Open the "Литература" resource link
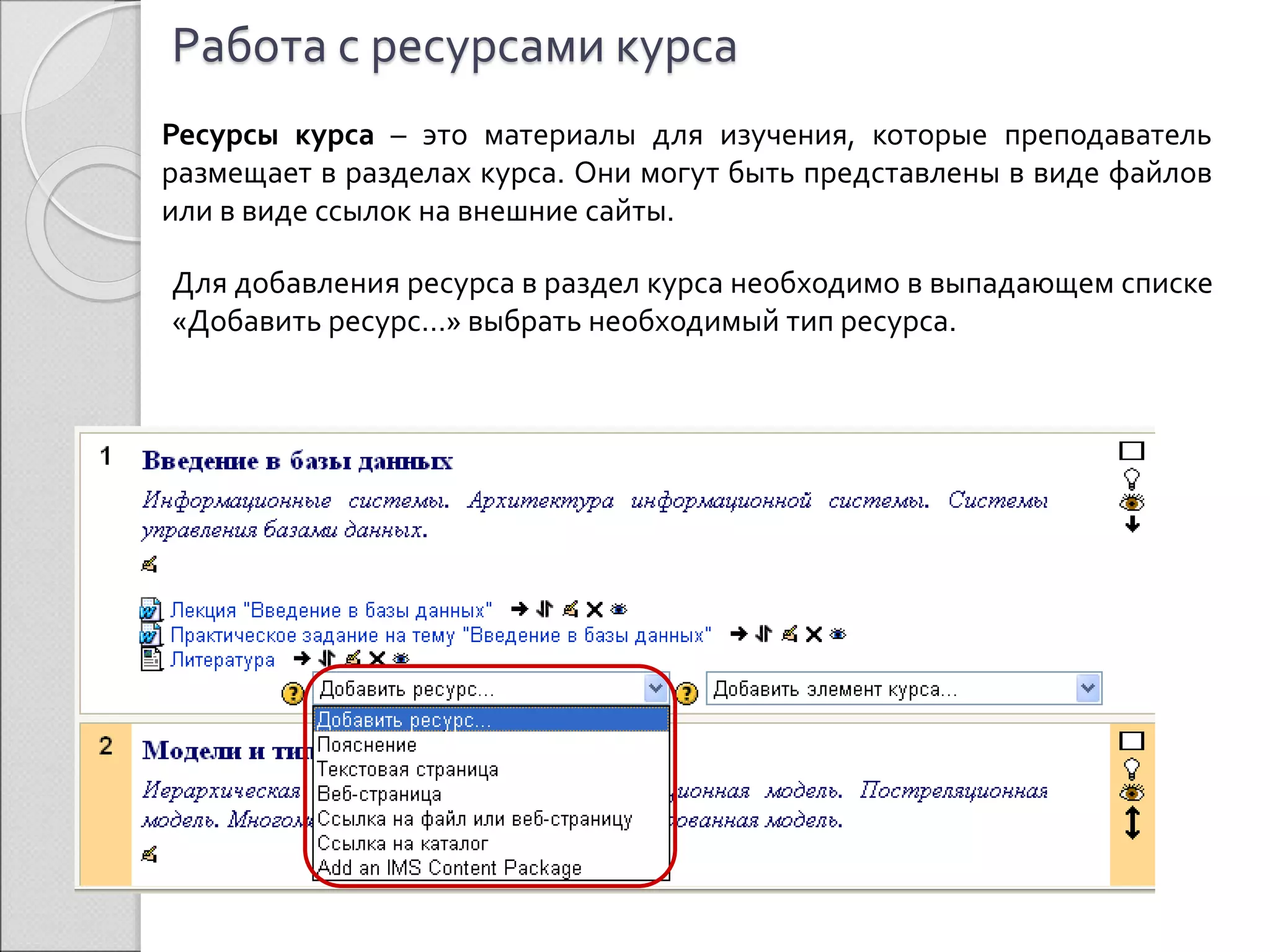The height and width of the screenshot is (952, 1270). [x=223, y=660]
